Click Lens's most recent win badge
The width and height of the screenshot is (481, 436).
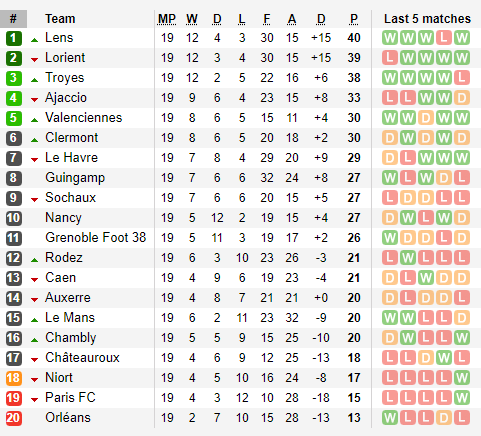(462, 38)
